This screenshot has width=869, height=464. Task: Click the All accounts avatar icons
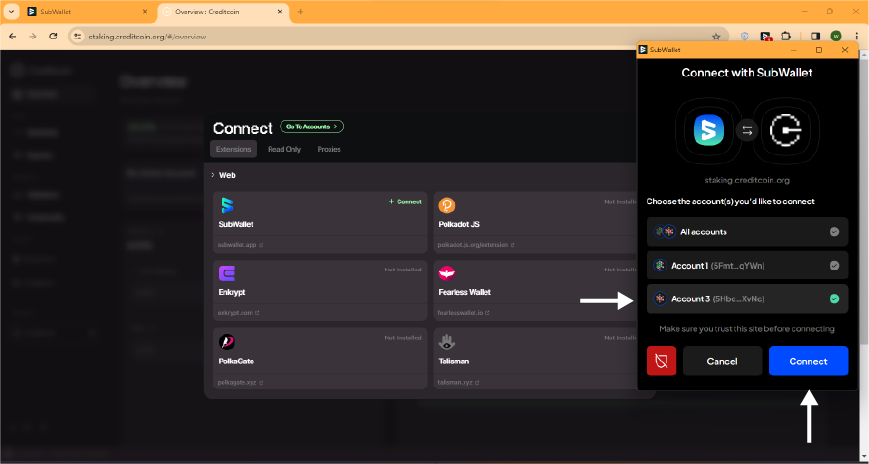[x=664, y=232]
